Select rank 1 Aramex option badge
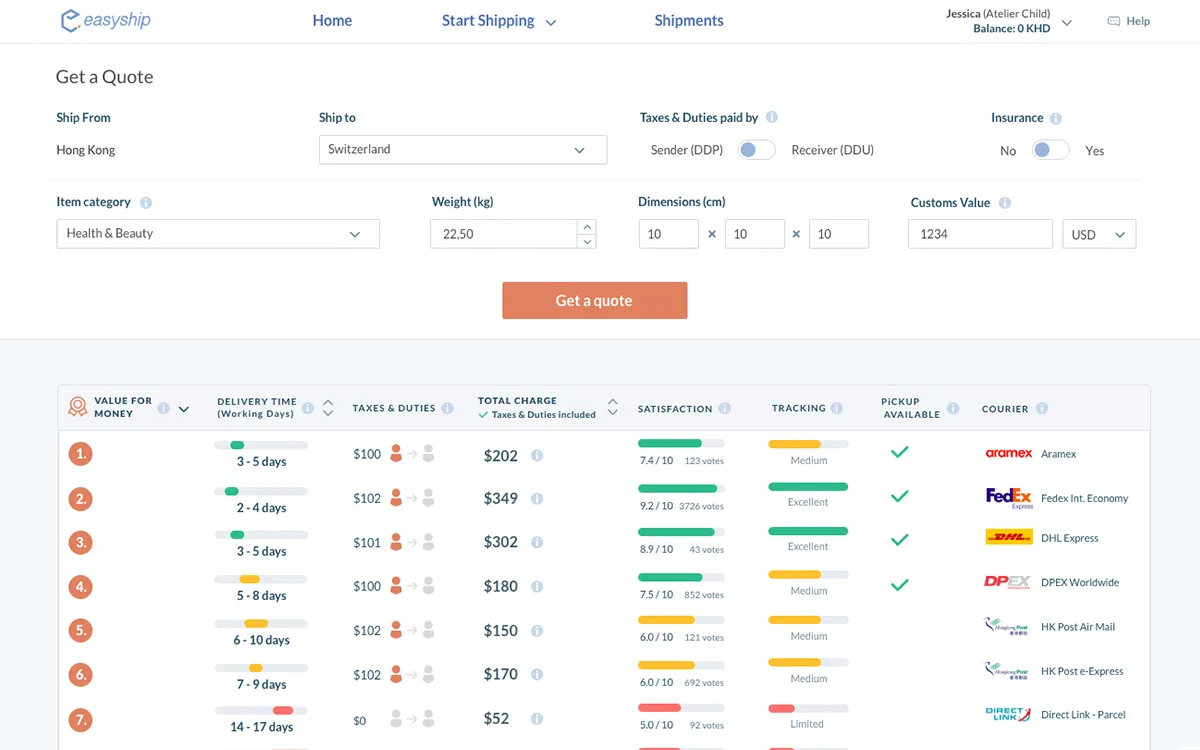Image resolution: width=1200 pixels, height=750 pixels. 80,454
